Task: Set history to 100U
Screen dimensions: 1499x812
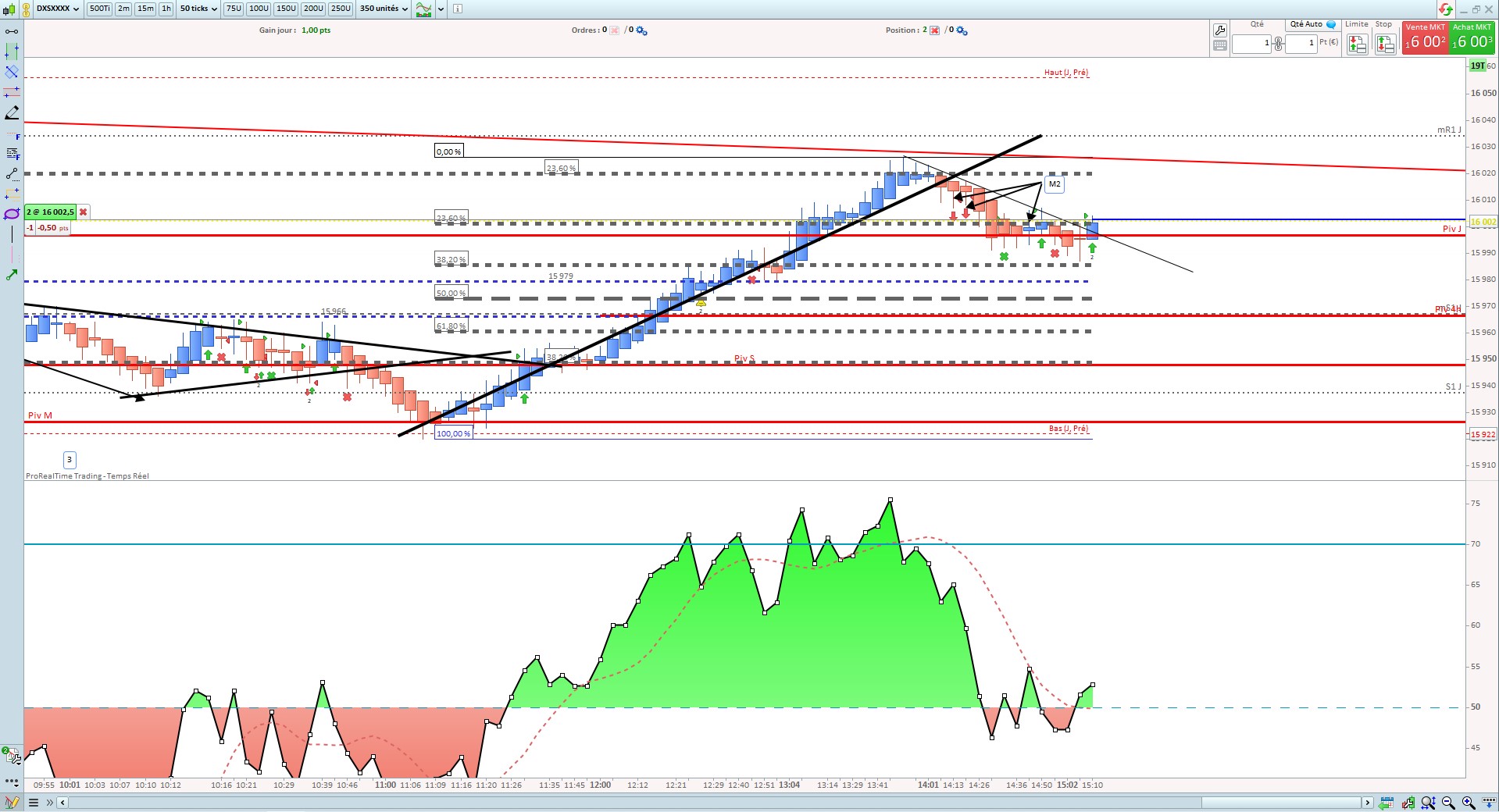Action: click(x=259, y=9)
